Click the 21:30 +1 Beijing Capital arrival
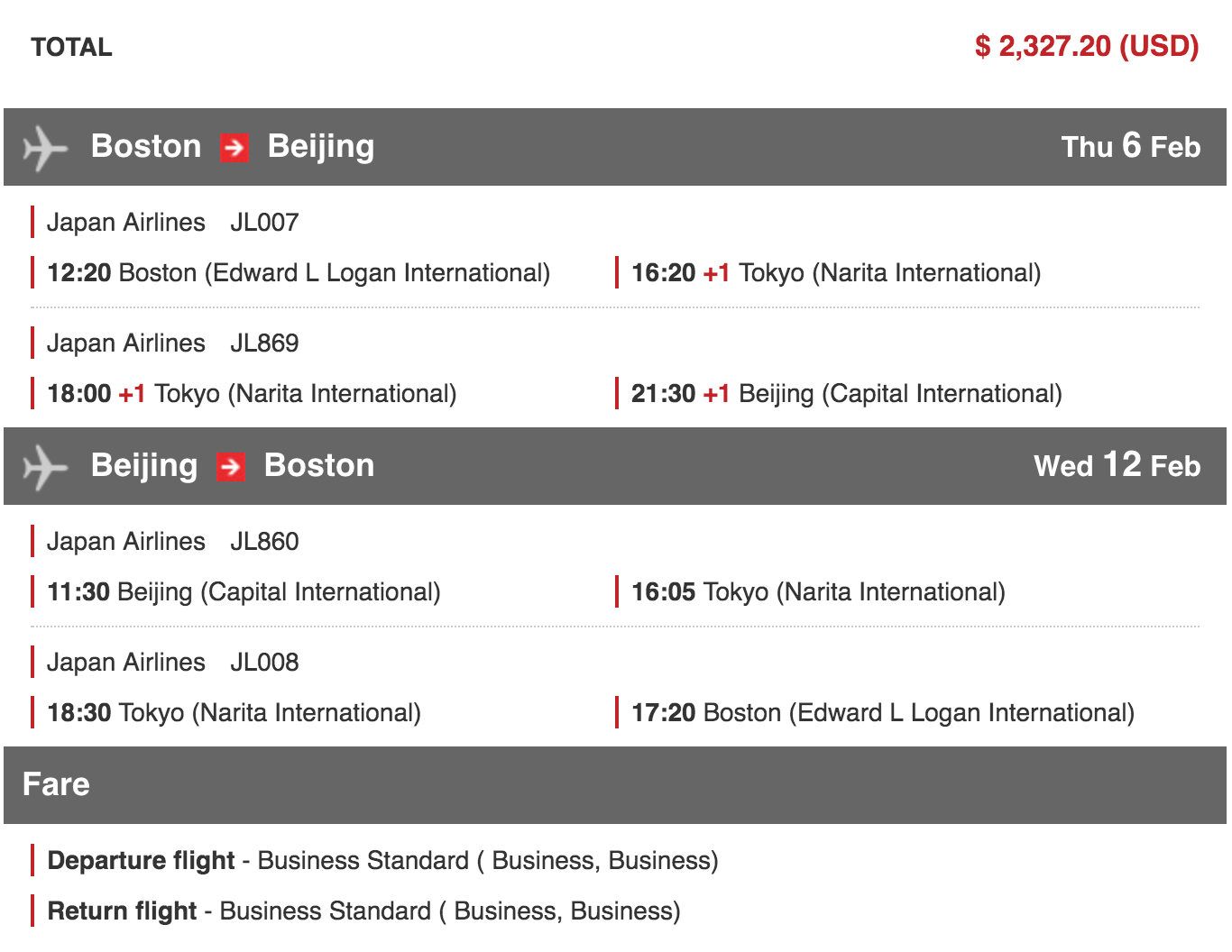Image resolution: width=1232 pixels, height=952 pixels. pyautogui.click(x=846, y=393)
